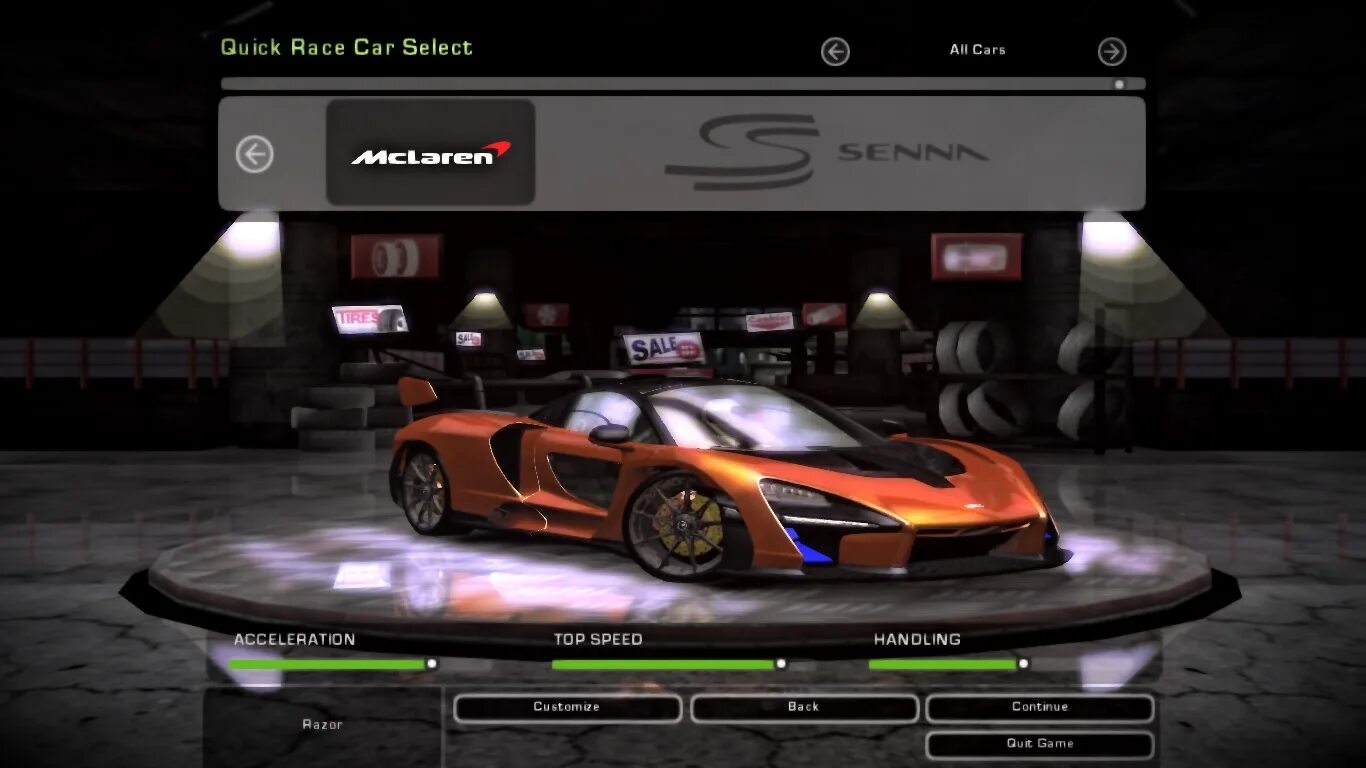Screen dimensions: 1366x768
Task: Click the Back button
Action: click(804, 708)
